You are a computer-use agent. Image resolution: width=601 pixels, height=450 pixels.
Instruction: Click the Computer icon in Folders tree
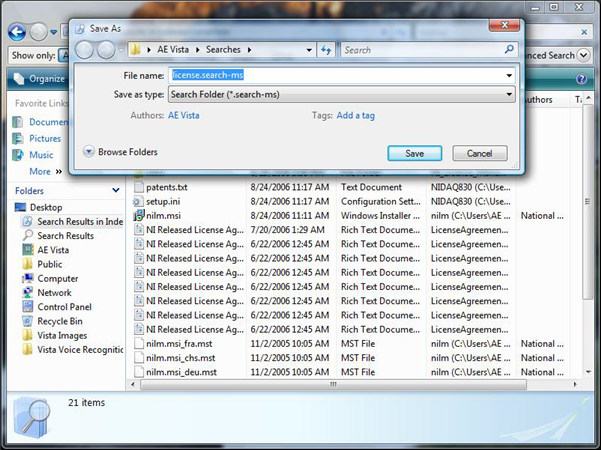click(x=28, y=279)
